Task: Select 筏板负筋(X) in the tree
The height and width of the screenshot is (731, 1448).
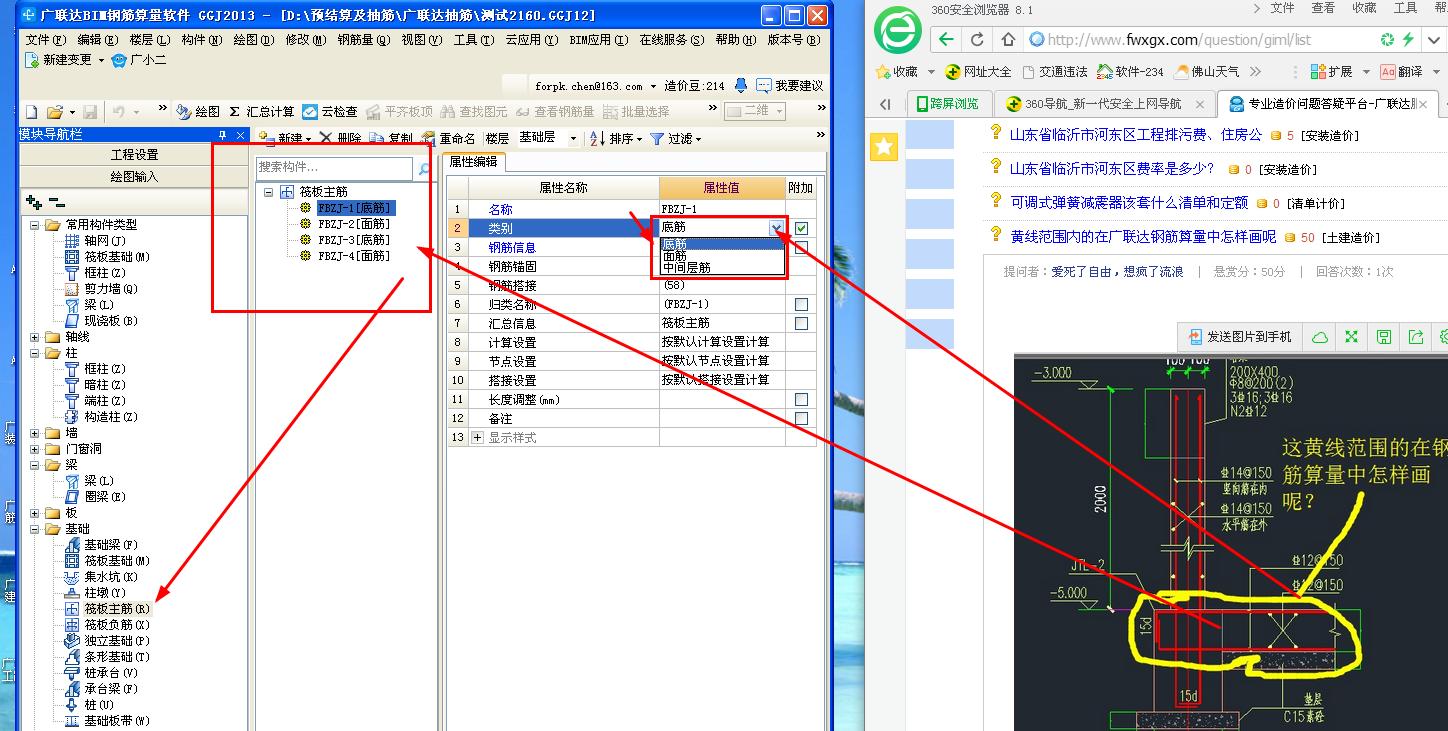Action: tap(108, 625)
